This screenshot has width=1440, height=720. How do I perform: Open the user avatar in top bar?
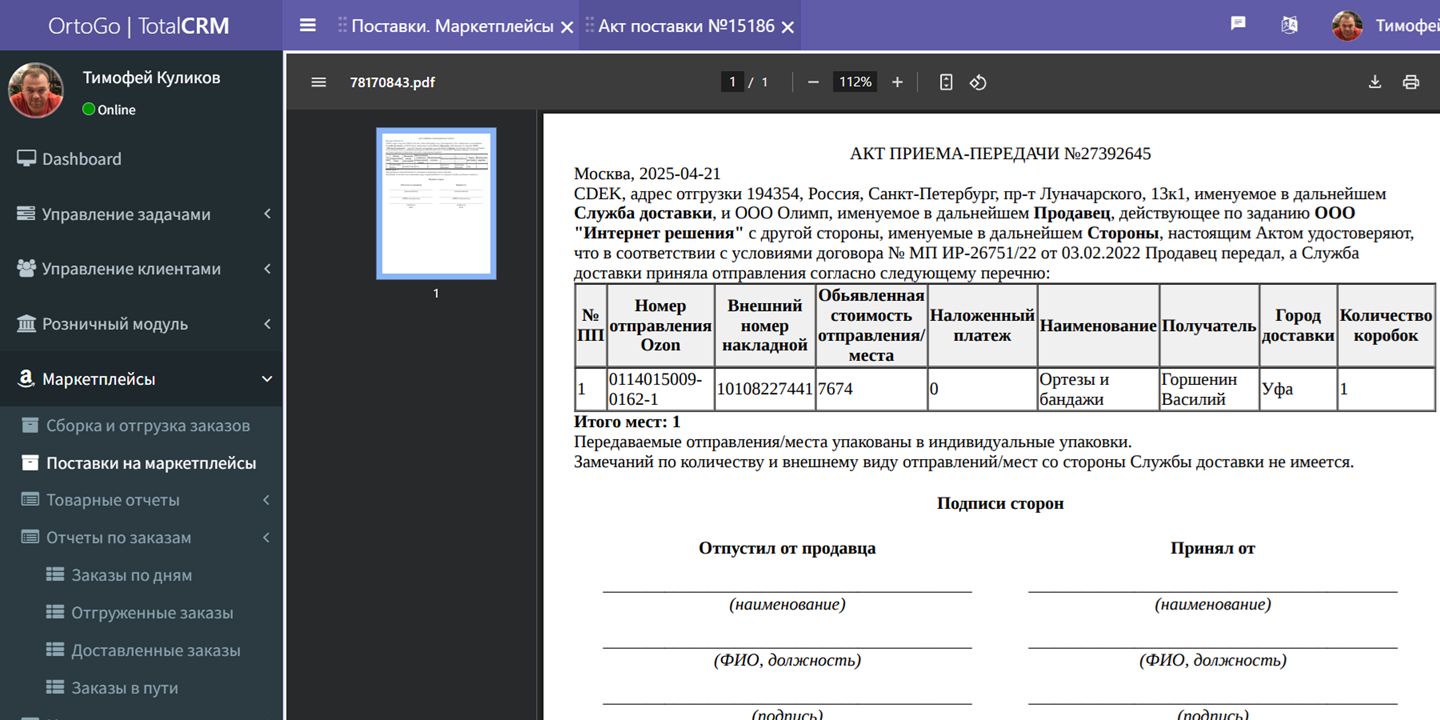[x=1347, y=25]
